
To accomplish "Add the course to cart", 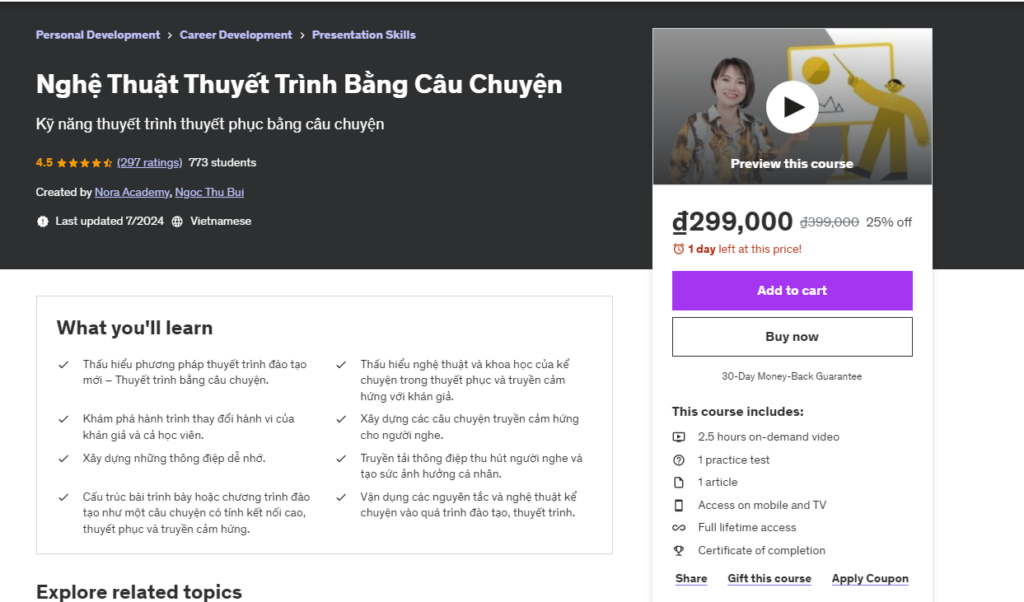I will pyautogui.click(x=792, y=291).
